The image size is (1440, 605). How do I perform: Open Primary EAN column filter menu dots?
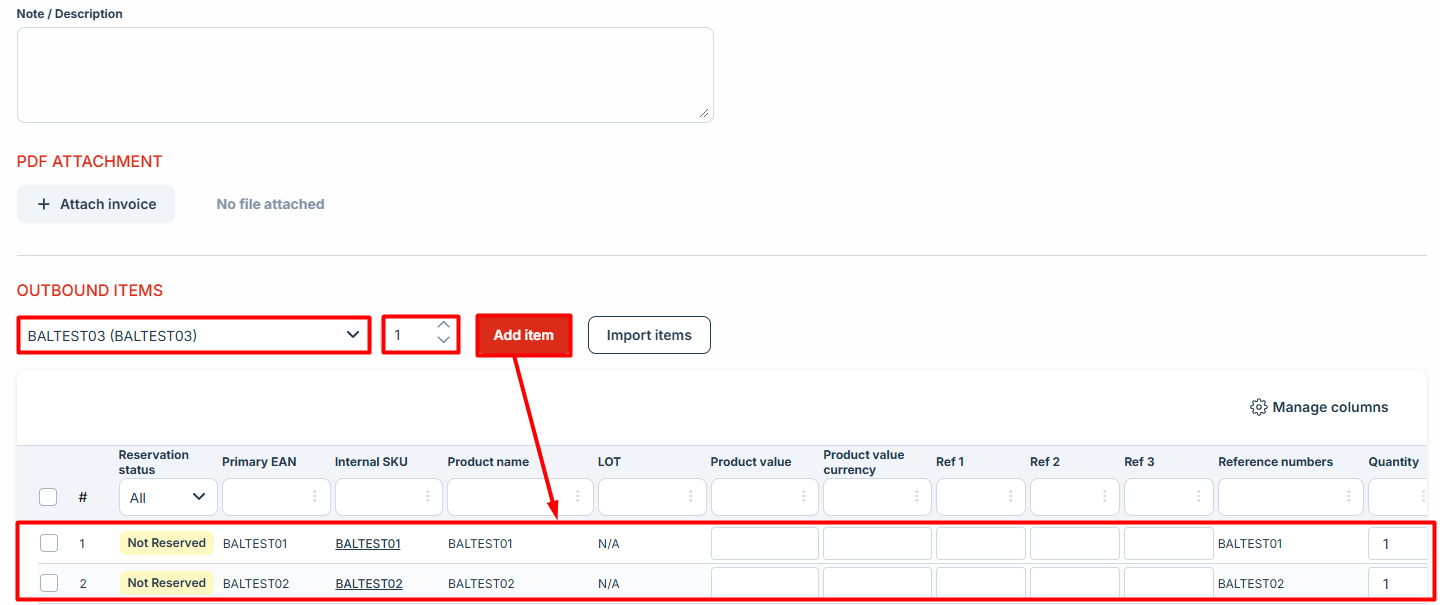[315, 496]
